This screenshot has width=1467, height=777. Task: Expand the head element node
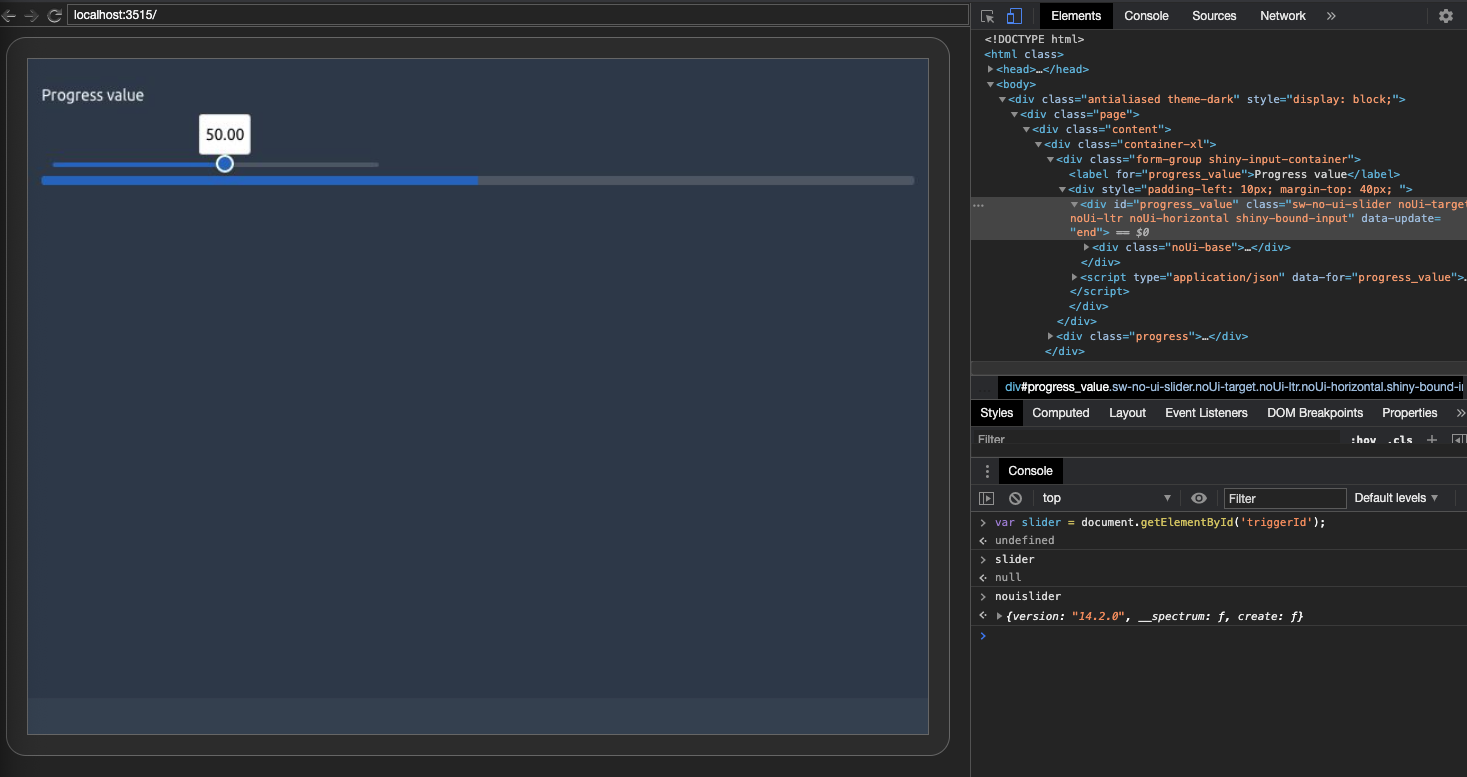click(990, 70)
